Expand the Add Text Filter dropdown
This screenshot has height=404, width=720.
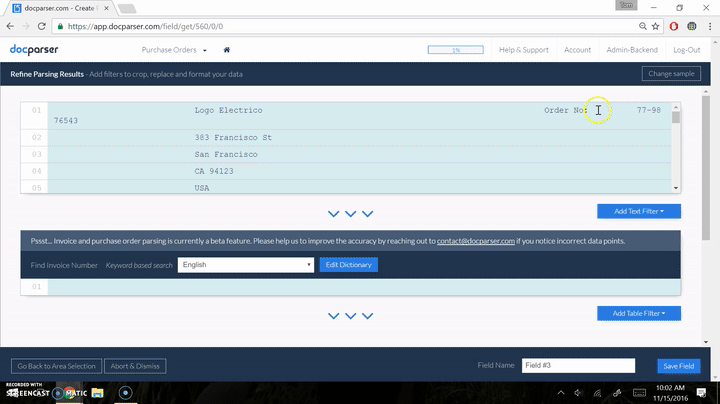(638, 211)
